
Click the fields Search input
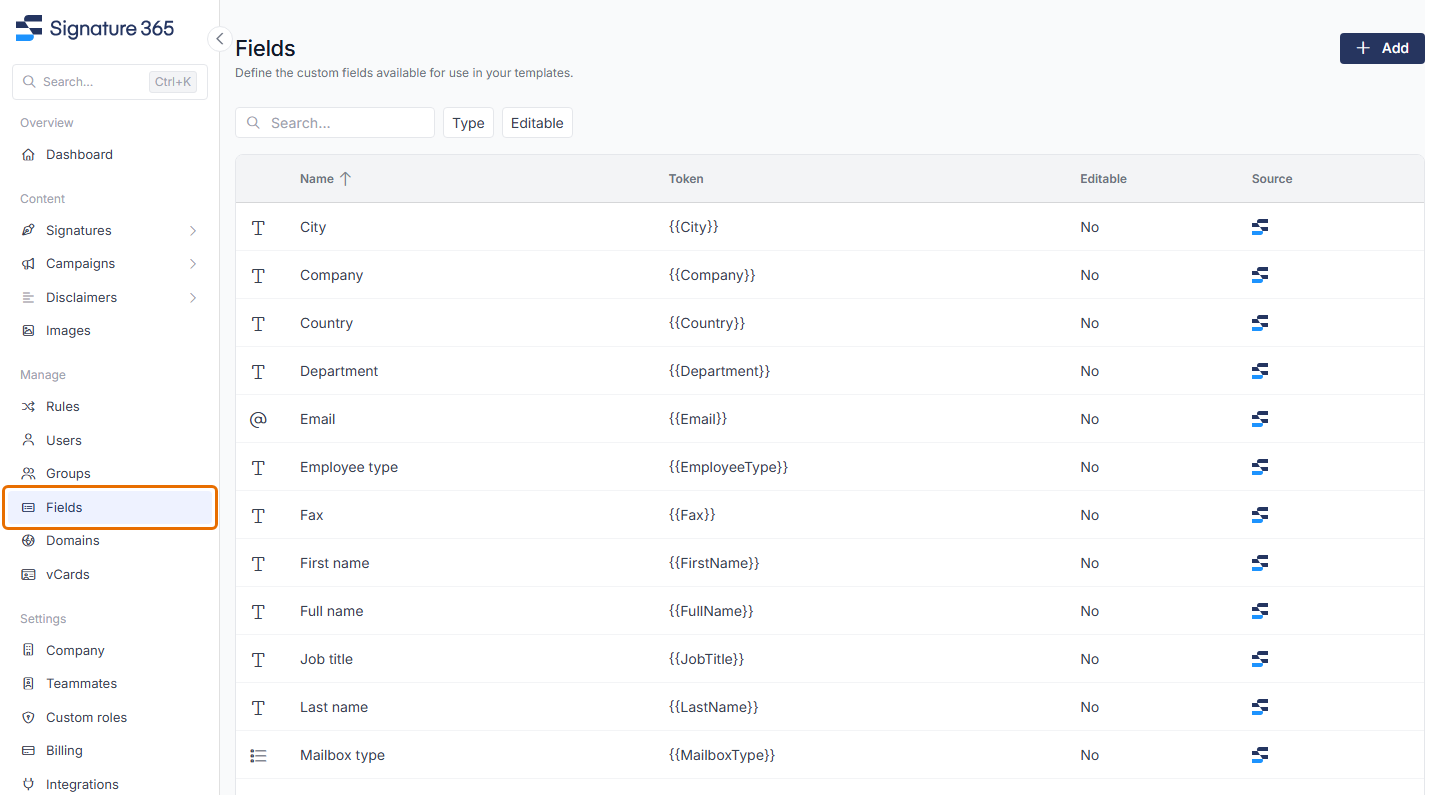click(x=335, y=123)
